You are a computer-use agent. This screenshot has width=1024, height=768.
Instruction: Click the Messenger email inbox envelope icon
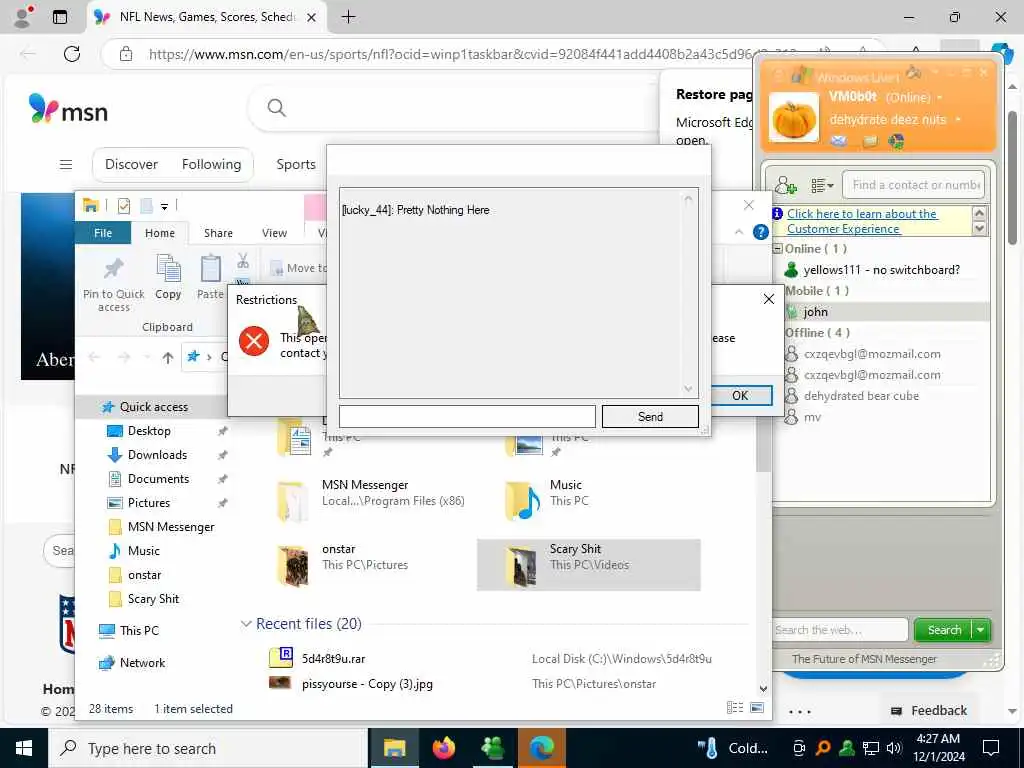click(x=839, y=140)
